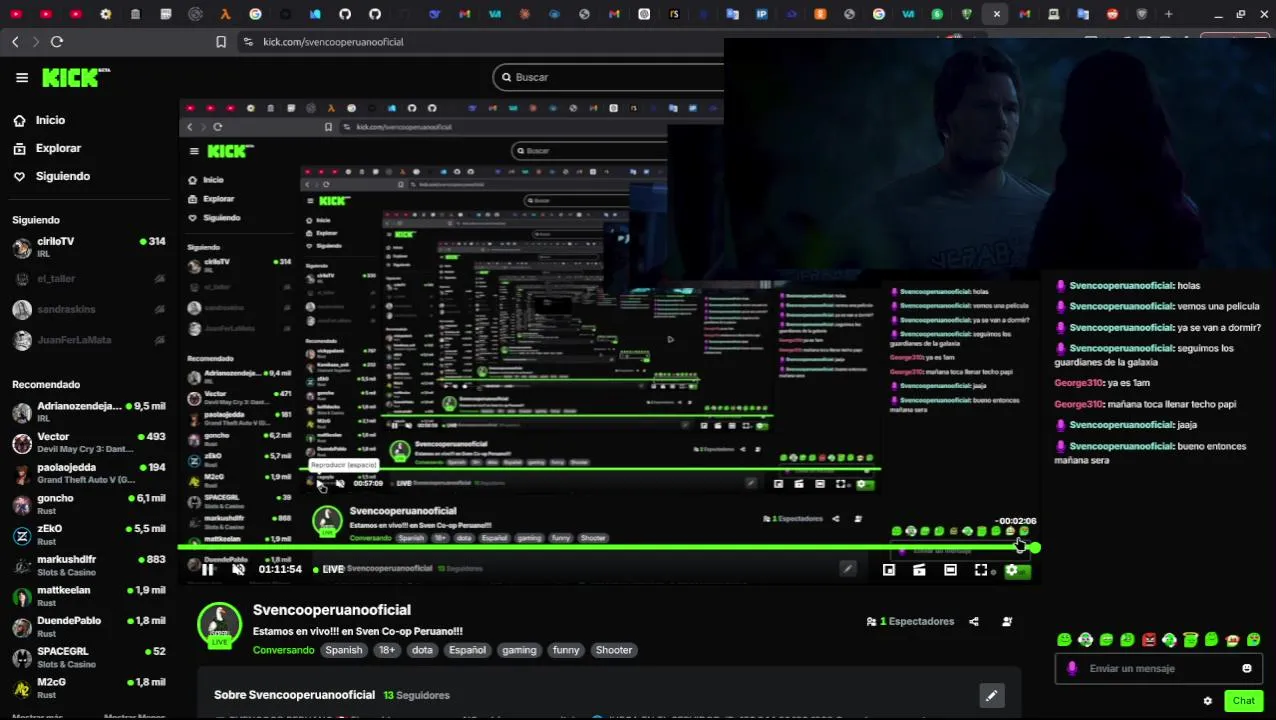The image size is (1276, 720).
Task: Open Vector Devil May Cry channel
Action: [88, 443]
